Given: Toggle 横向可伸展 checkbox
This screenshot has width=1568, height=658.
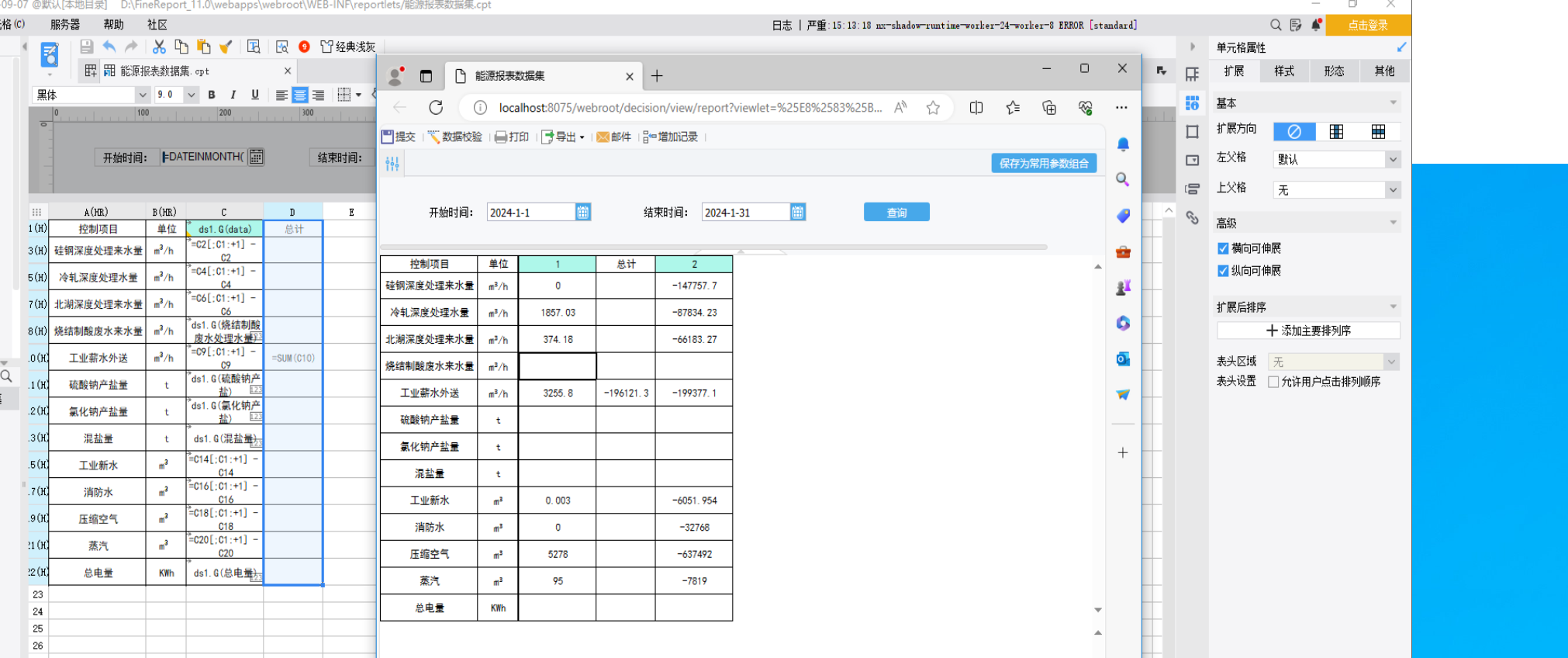Looking at the screenshot, I should 1223,248.
